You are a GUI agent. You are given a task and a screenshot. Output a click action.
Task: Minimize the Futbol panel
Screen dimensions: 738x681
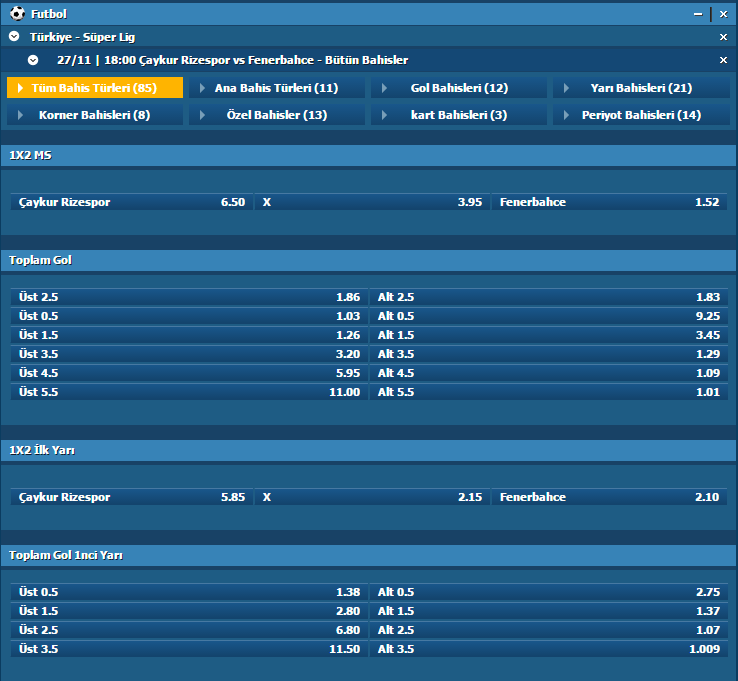(x=698, y=14)
